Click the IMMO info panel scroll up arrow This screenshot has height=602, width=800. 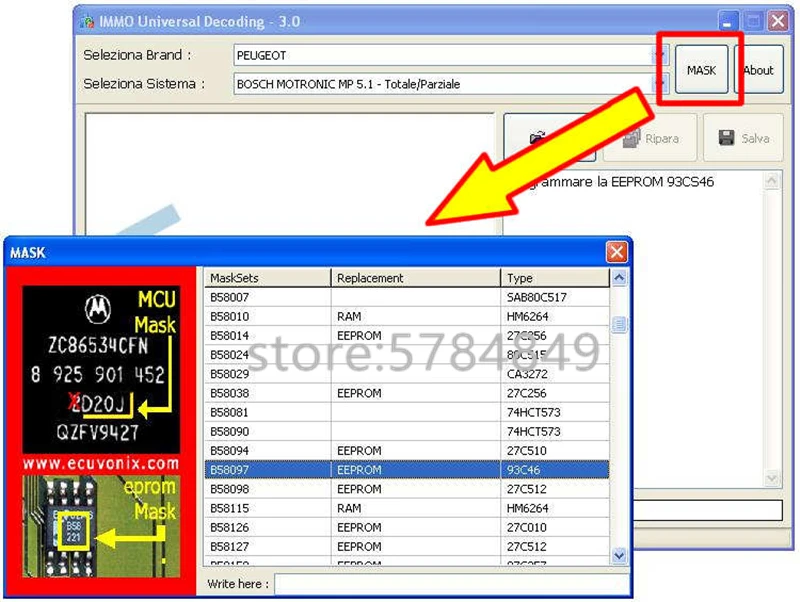pyautogui.click(x=771, y=181)
